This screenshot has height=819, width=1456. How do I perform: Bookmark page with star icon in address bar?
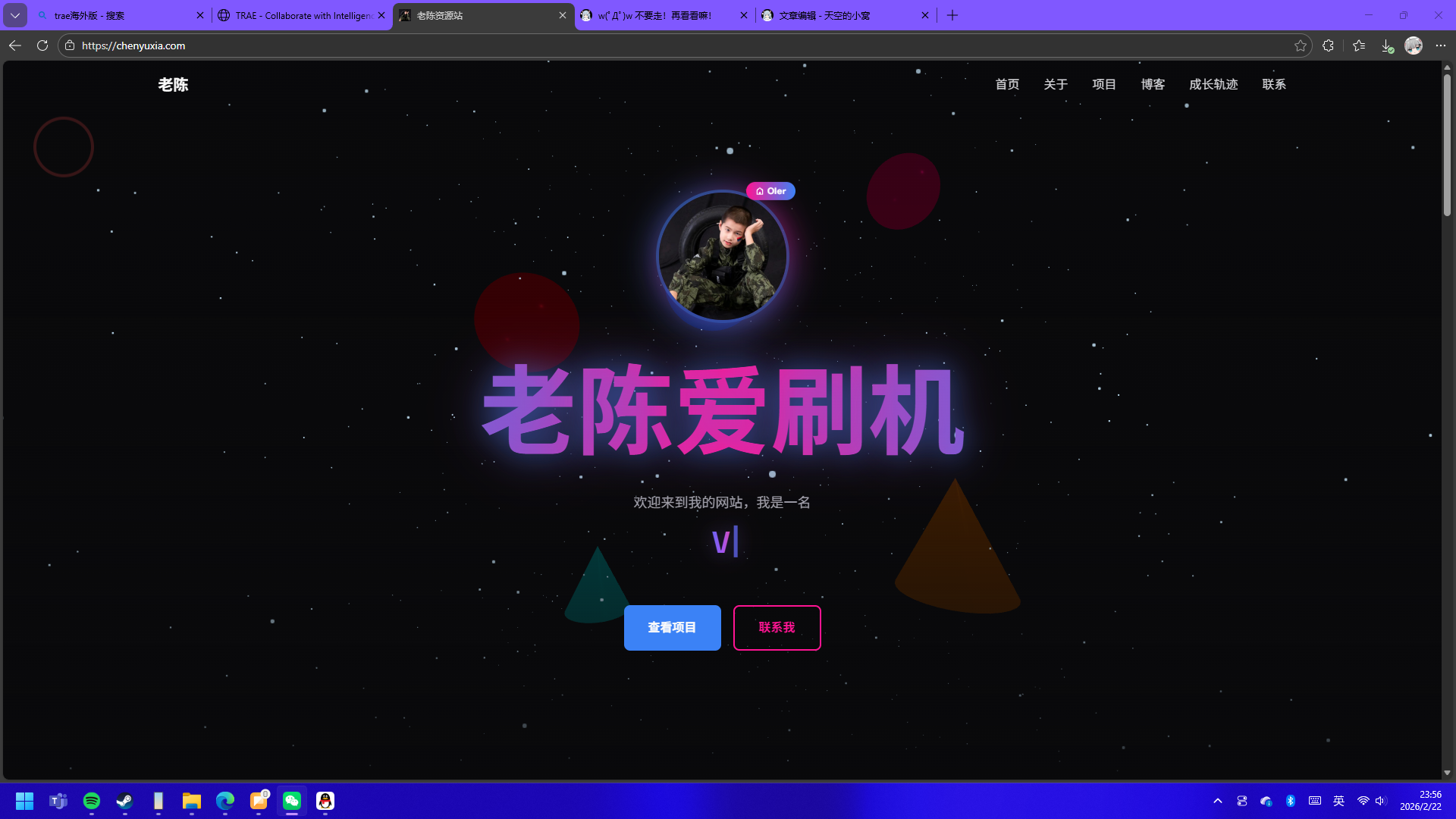tap(1301, 45)
